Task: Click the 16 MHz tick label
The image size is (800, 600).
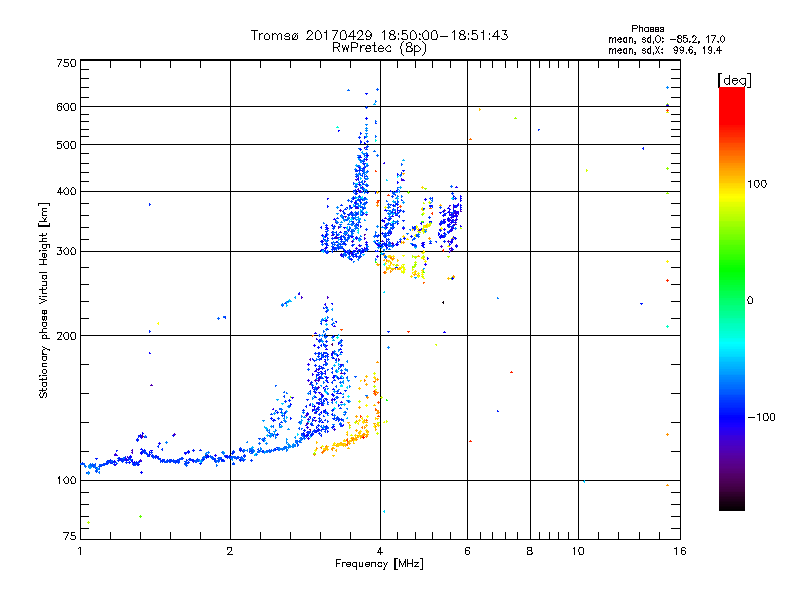Action: pos(680,551)
